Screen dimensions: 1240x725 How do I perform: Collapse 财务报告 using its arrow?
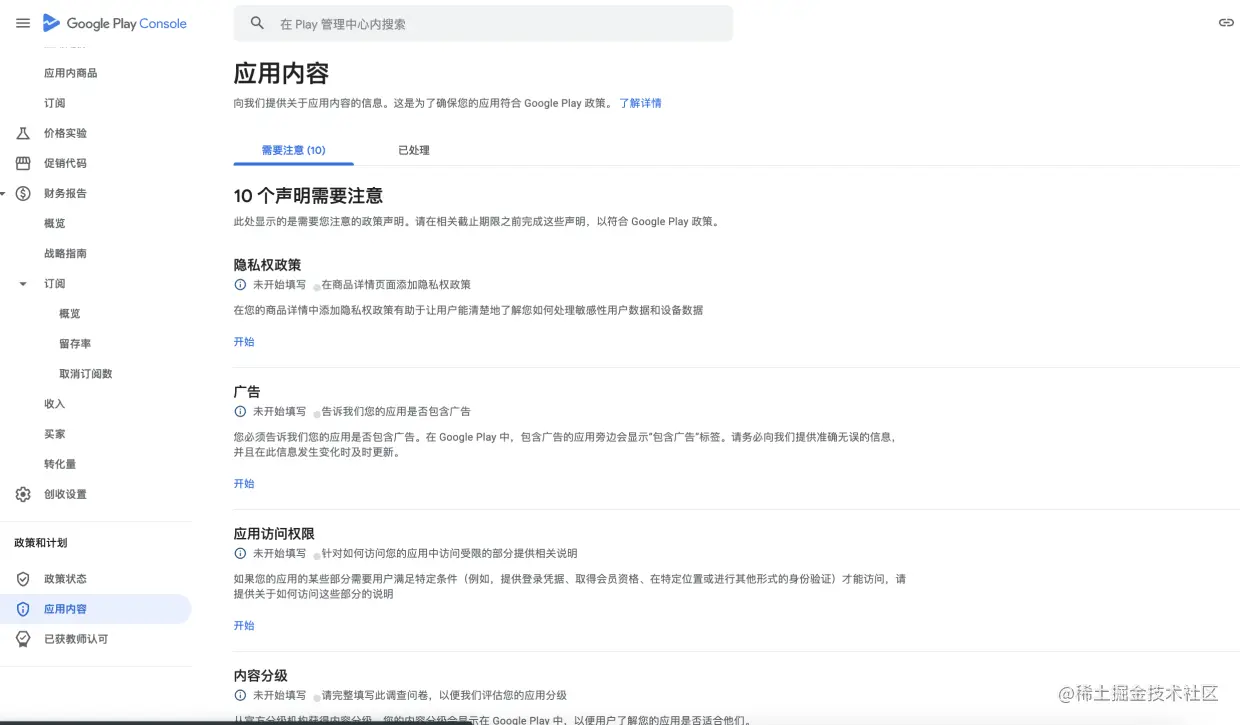click(3, 193)
